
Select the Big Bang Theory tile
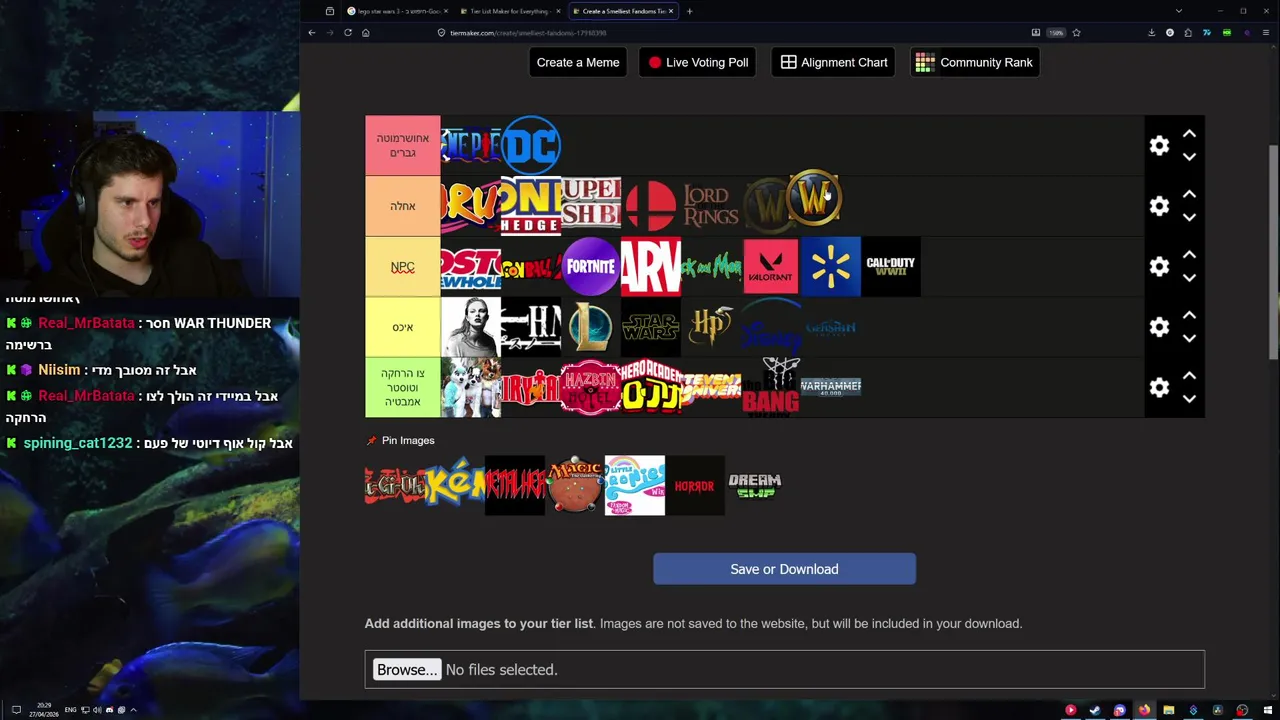(x=771, y=387)
